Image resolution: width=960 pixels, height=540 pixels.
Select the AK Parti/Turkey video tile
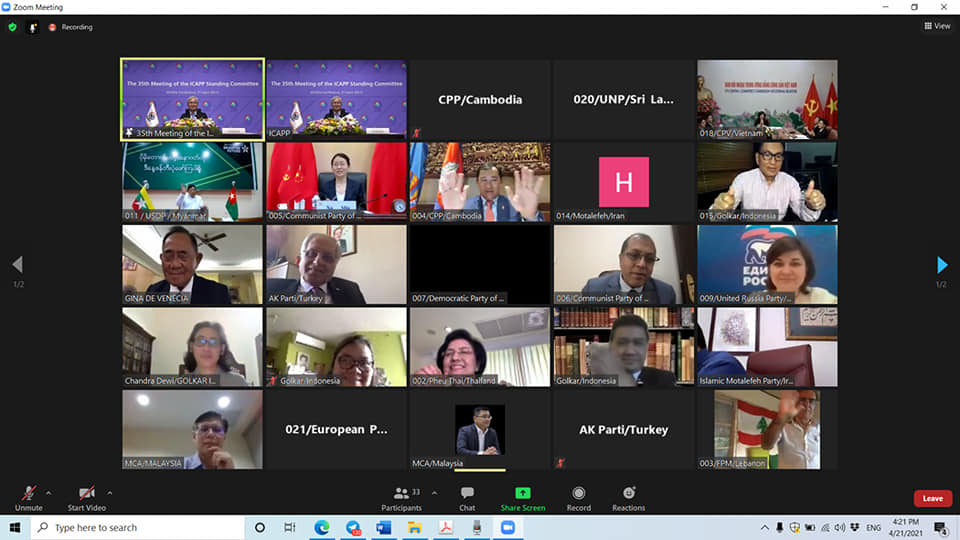336,264
